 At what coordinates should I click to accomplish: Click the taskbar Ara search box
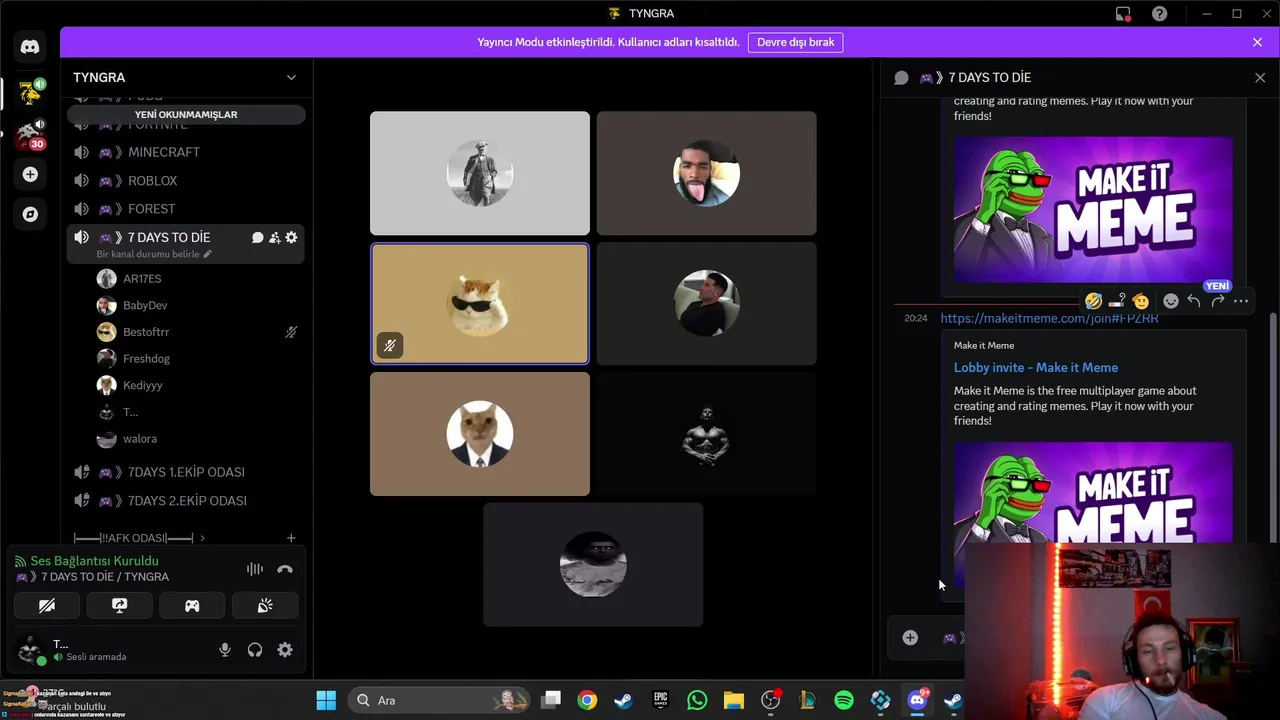coord(441,700)
